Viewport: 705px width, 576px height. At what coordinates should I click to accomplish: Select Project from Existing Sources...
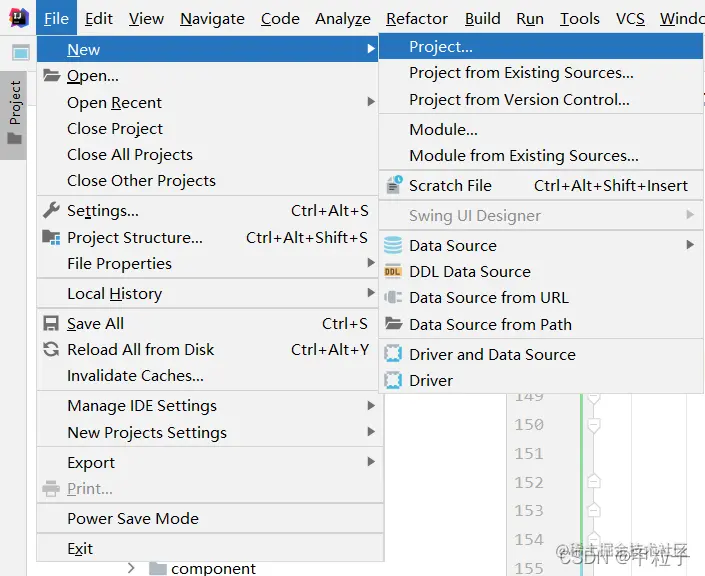(x=541, y=72)
